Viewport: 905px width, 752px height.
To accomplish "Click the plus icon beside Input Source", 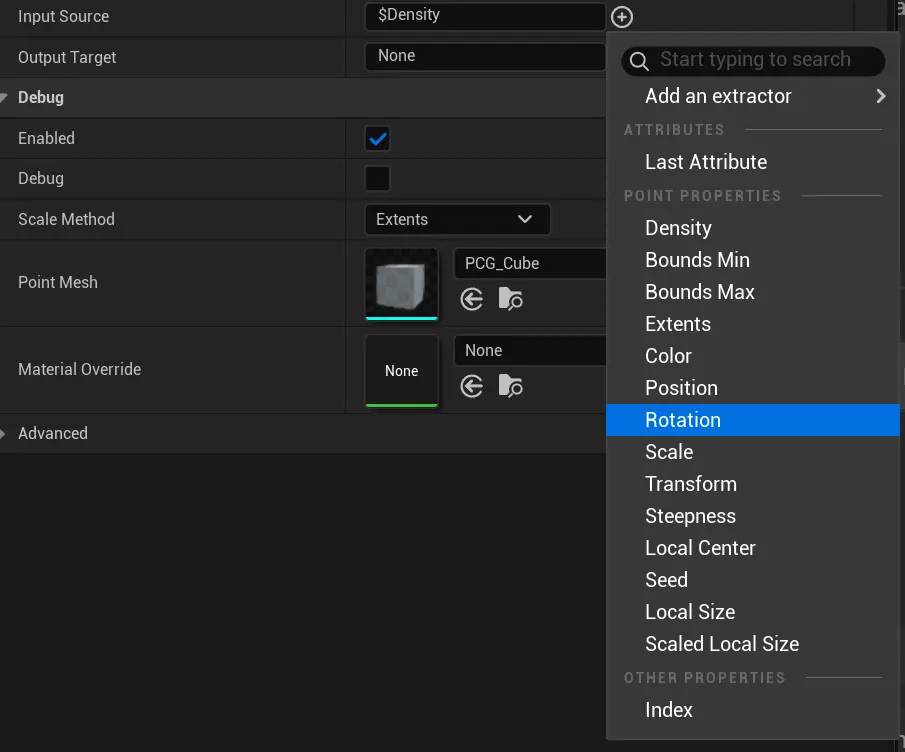I will point(622,17).
